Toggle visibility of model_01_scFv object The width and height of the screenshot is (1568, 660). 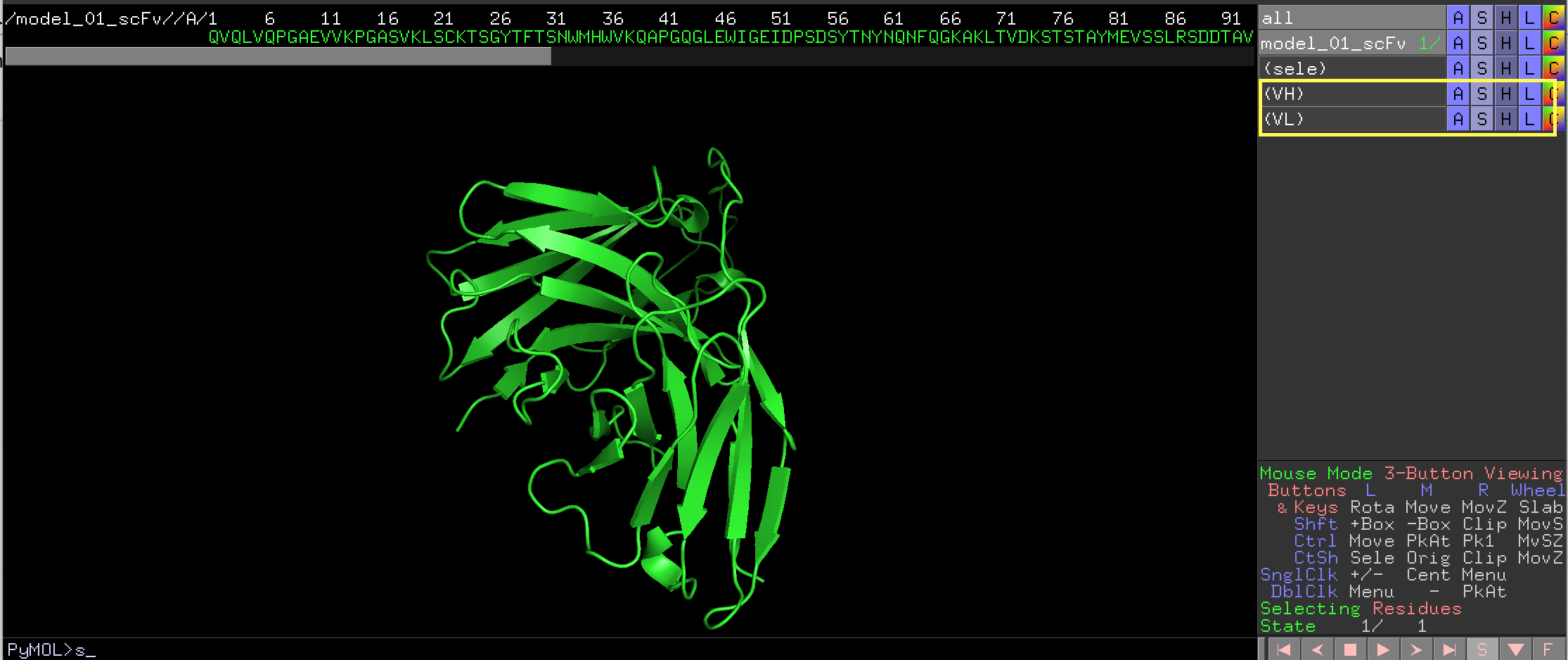(x=1351, y=43)
